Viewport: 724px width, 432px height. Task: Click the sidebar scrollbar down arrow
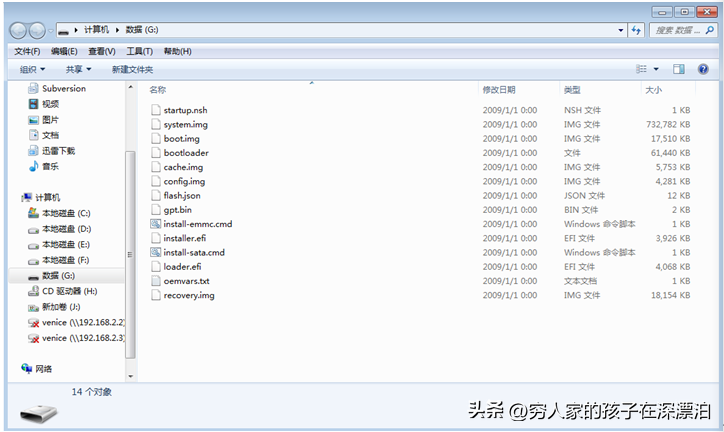(x=130, y=376)
